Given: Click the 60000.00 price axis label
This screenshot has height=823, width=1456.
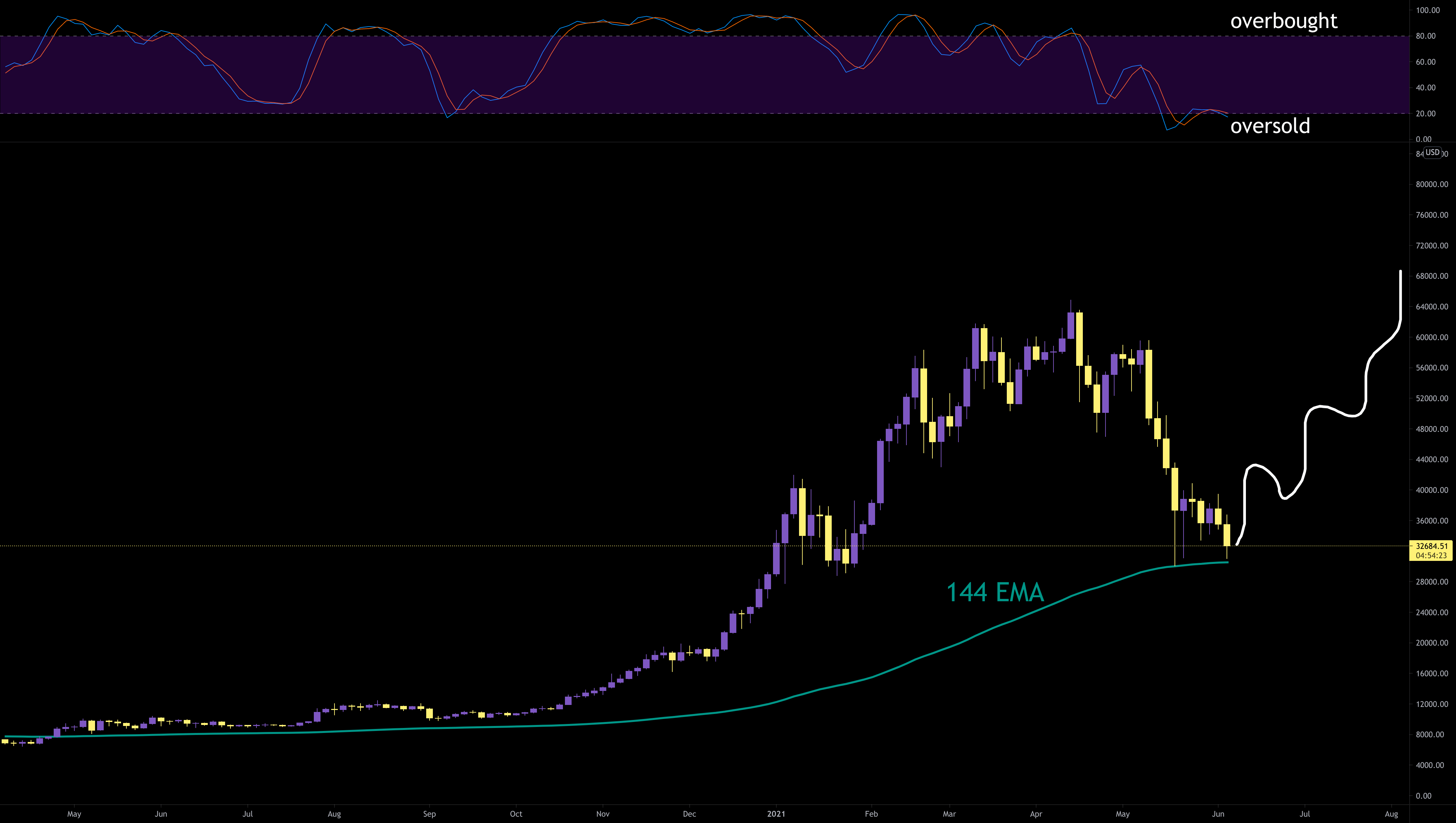Looking at the screenshot, I should pos(1432,337).
